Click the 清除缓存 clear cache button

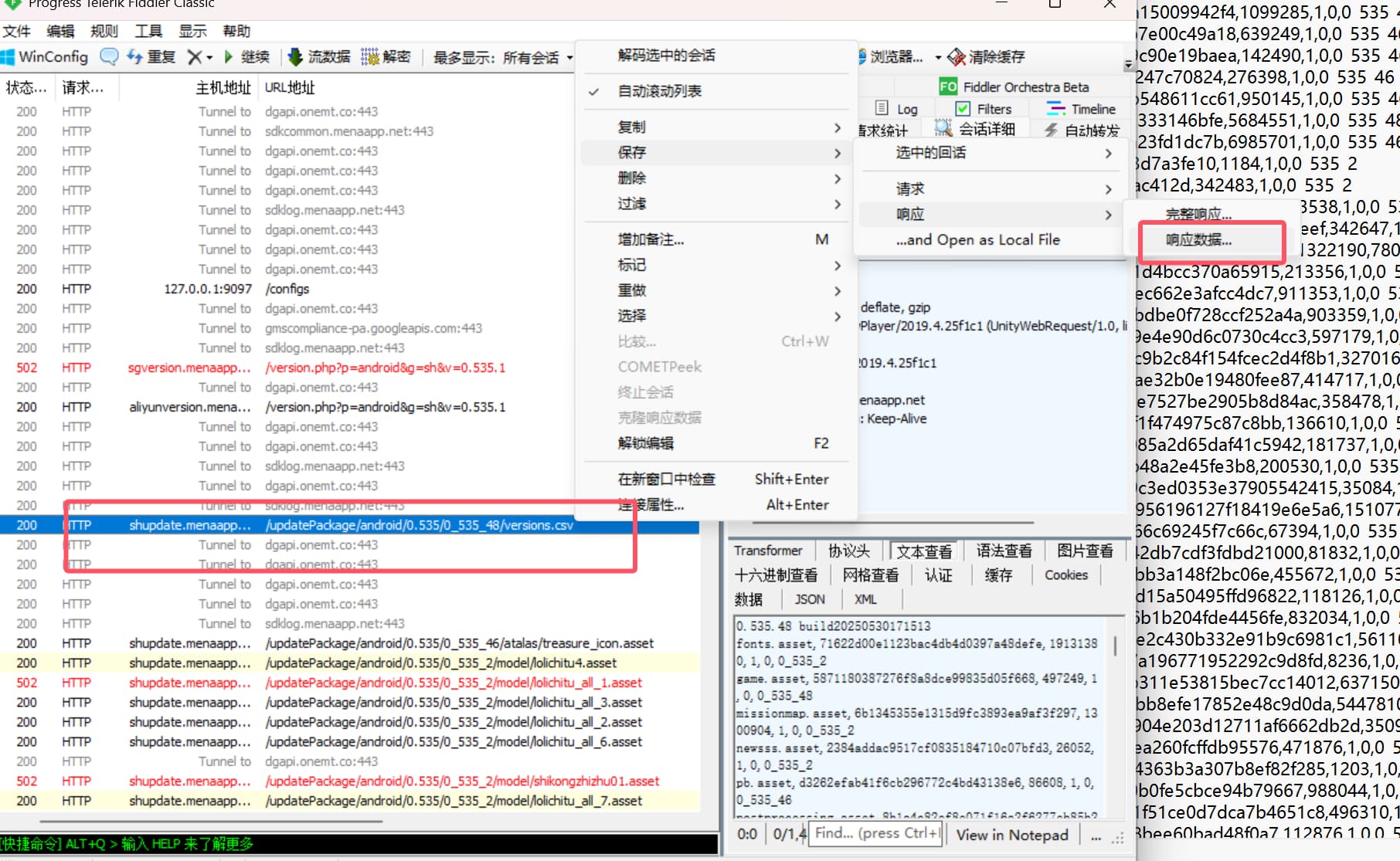click(987, 56)
